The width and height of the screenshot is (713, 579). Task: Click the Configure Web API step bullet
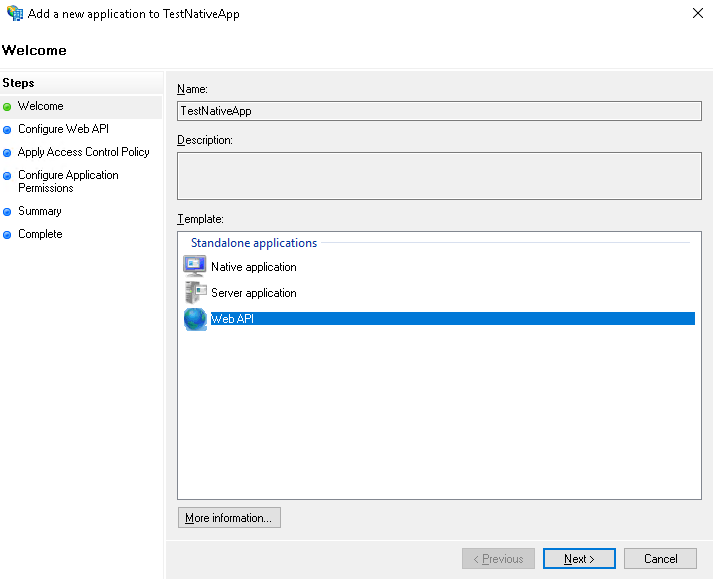point(8,130)
